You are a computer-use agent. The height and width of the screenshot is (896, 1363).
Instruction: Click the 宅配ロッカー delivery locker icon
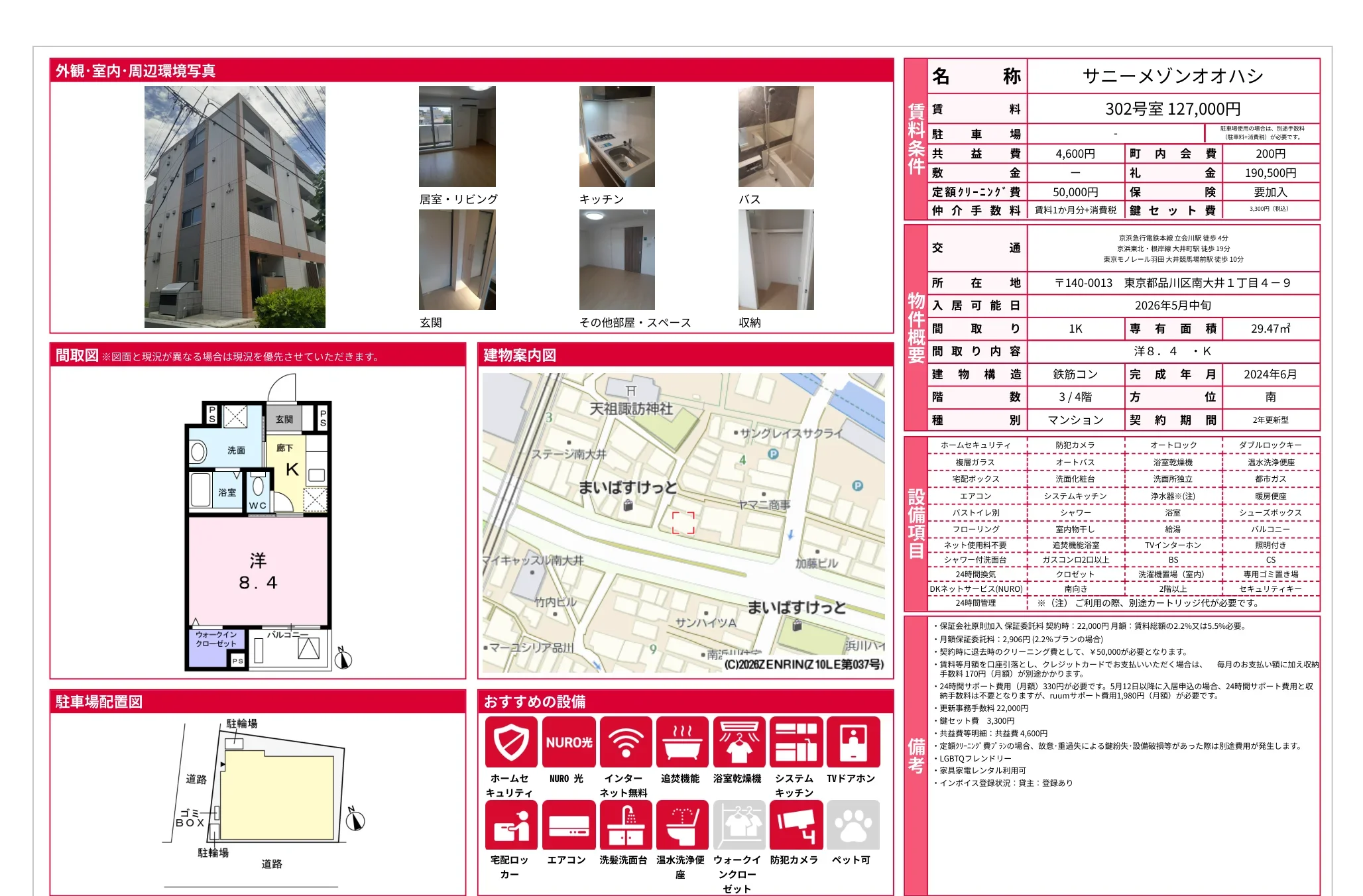click(510, 825)
